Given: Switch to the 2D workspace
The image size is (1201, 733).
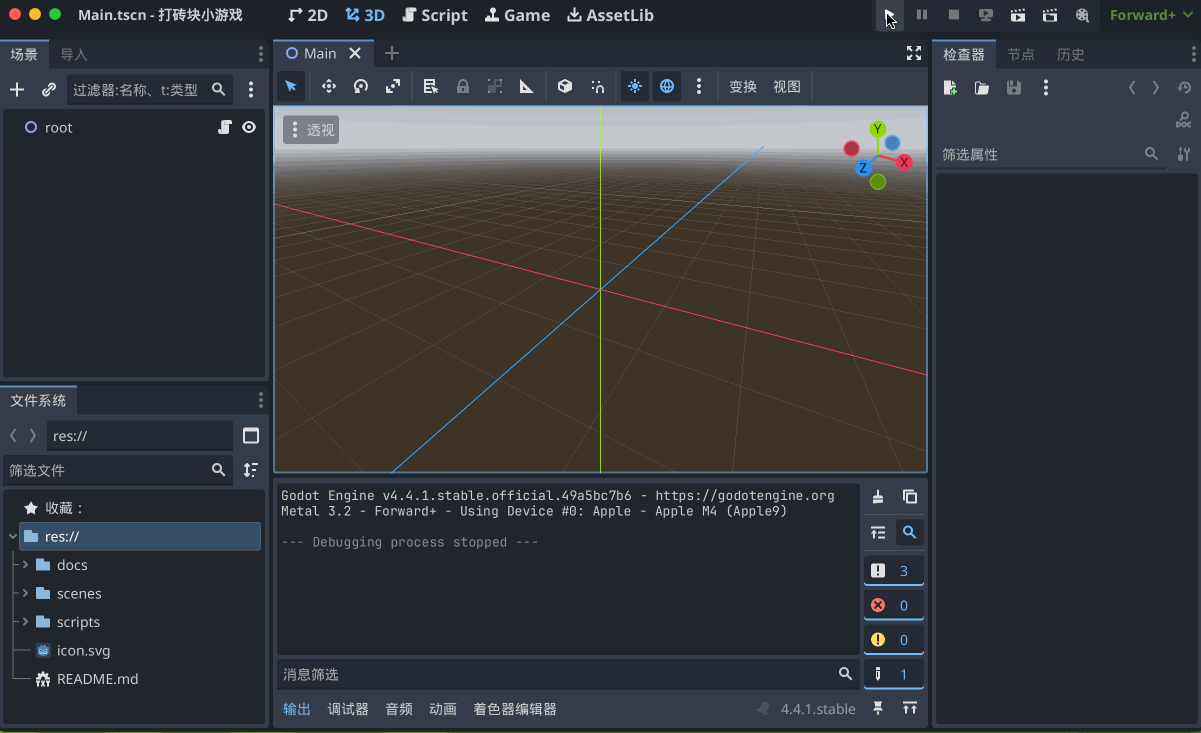Looking at the screenshot, I should tap(308, 15).
